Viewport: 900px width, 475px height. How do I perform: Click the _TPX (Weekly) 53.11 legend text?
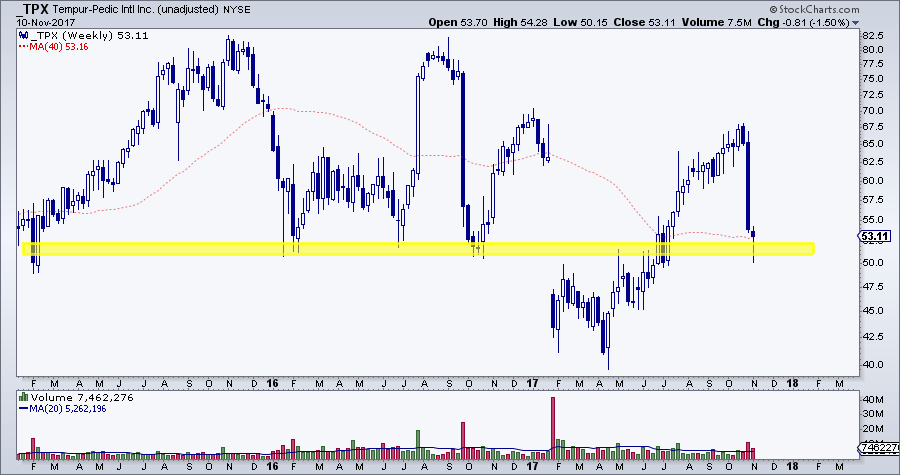pyautogui.click(x=88, y=36)
